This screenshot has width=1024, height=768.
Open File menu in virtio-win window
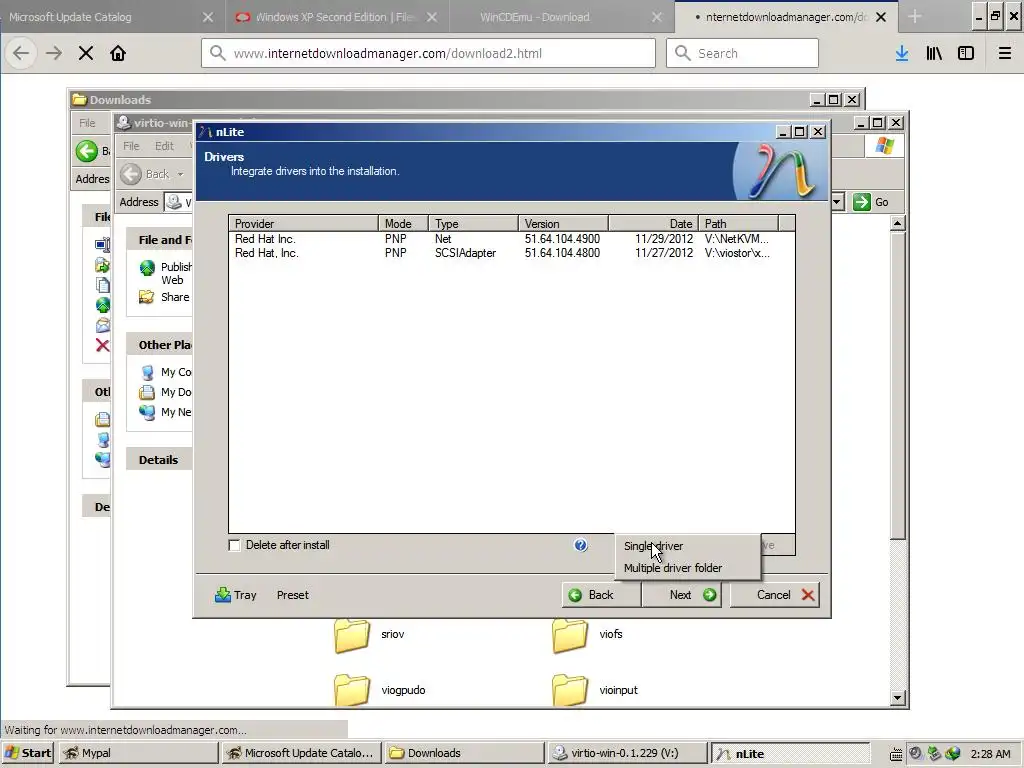pyautogui.click(x=131, y=146)
